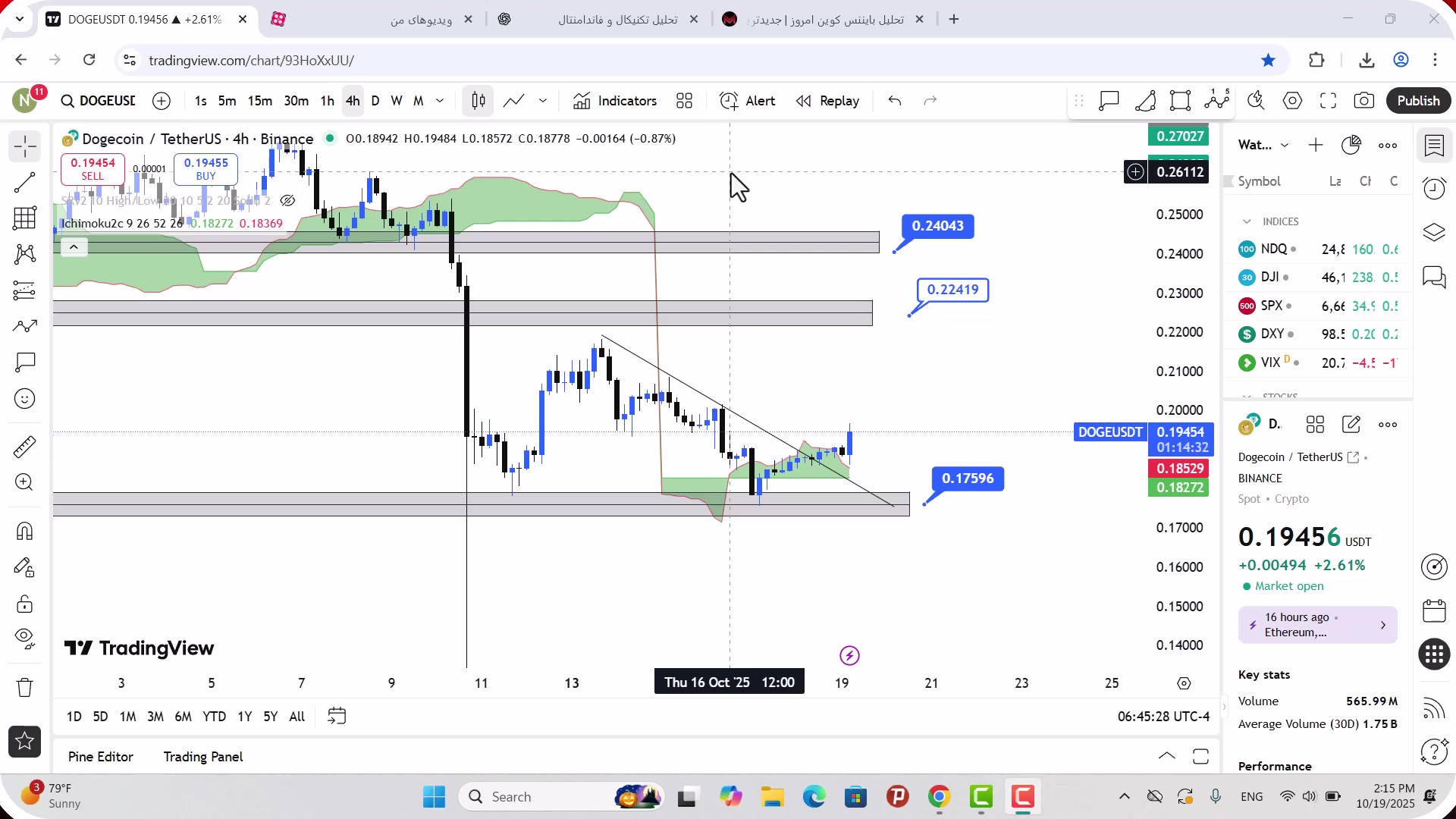This screenshot has width=1456, height=819.
Task: Click the zoom in tool
Action: [24, 482]
